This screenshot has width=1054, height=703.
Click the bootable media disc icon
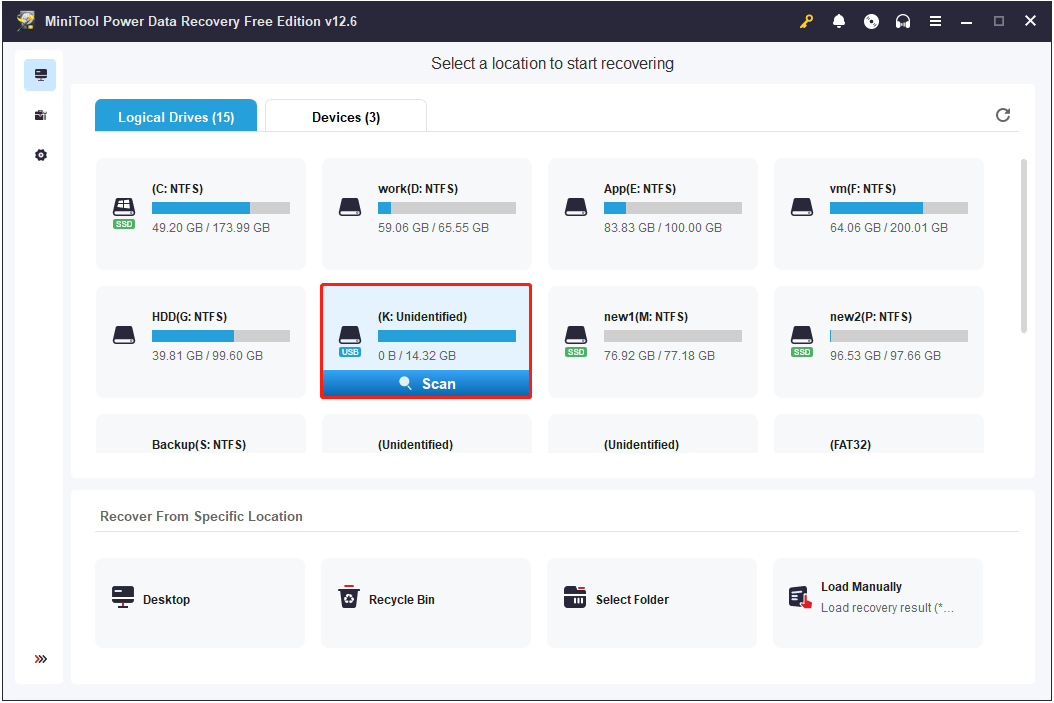tap(871, 20)
